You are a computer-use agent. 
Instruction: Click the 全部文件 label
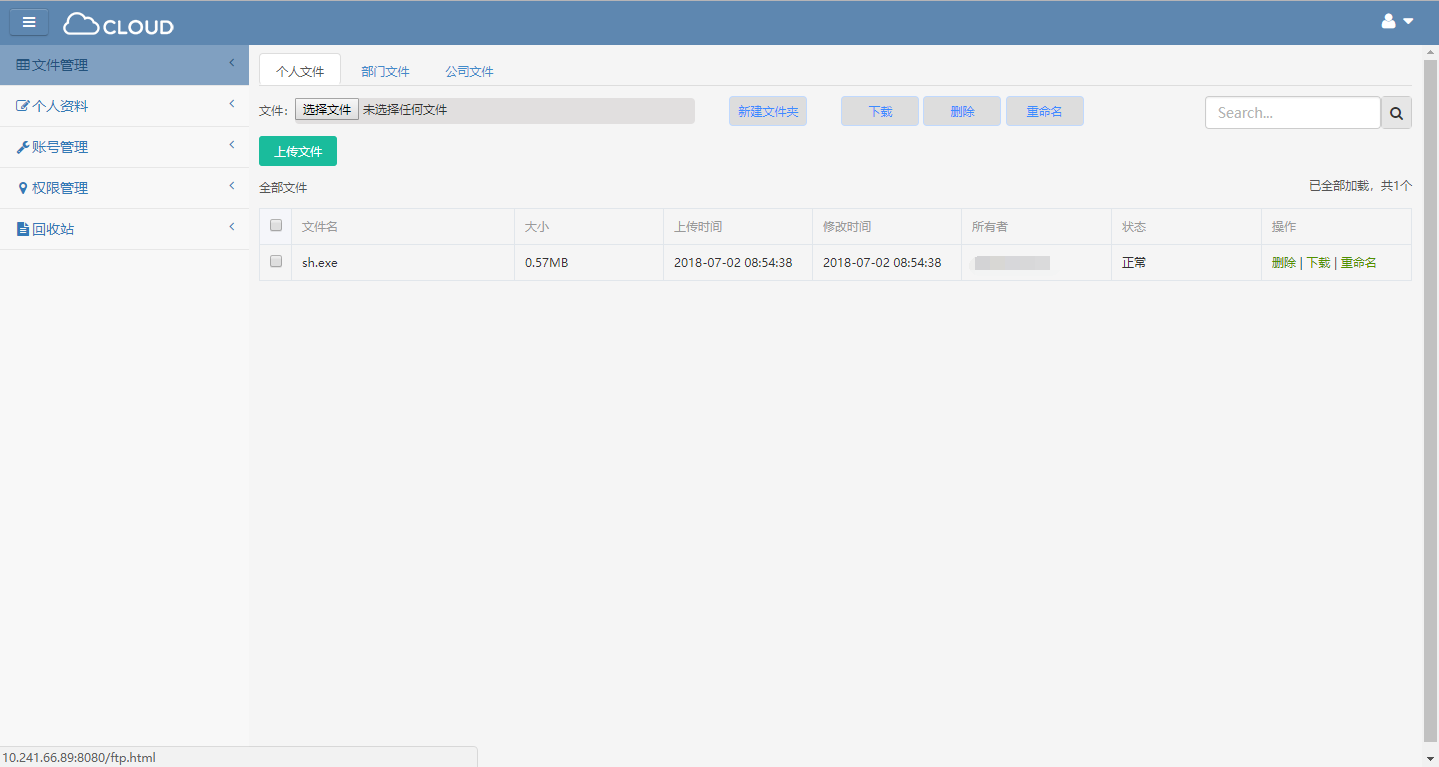(x=283, y=188)
